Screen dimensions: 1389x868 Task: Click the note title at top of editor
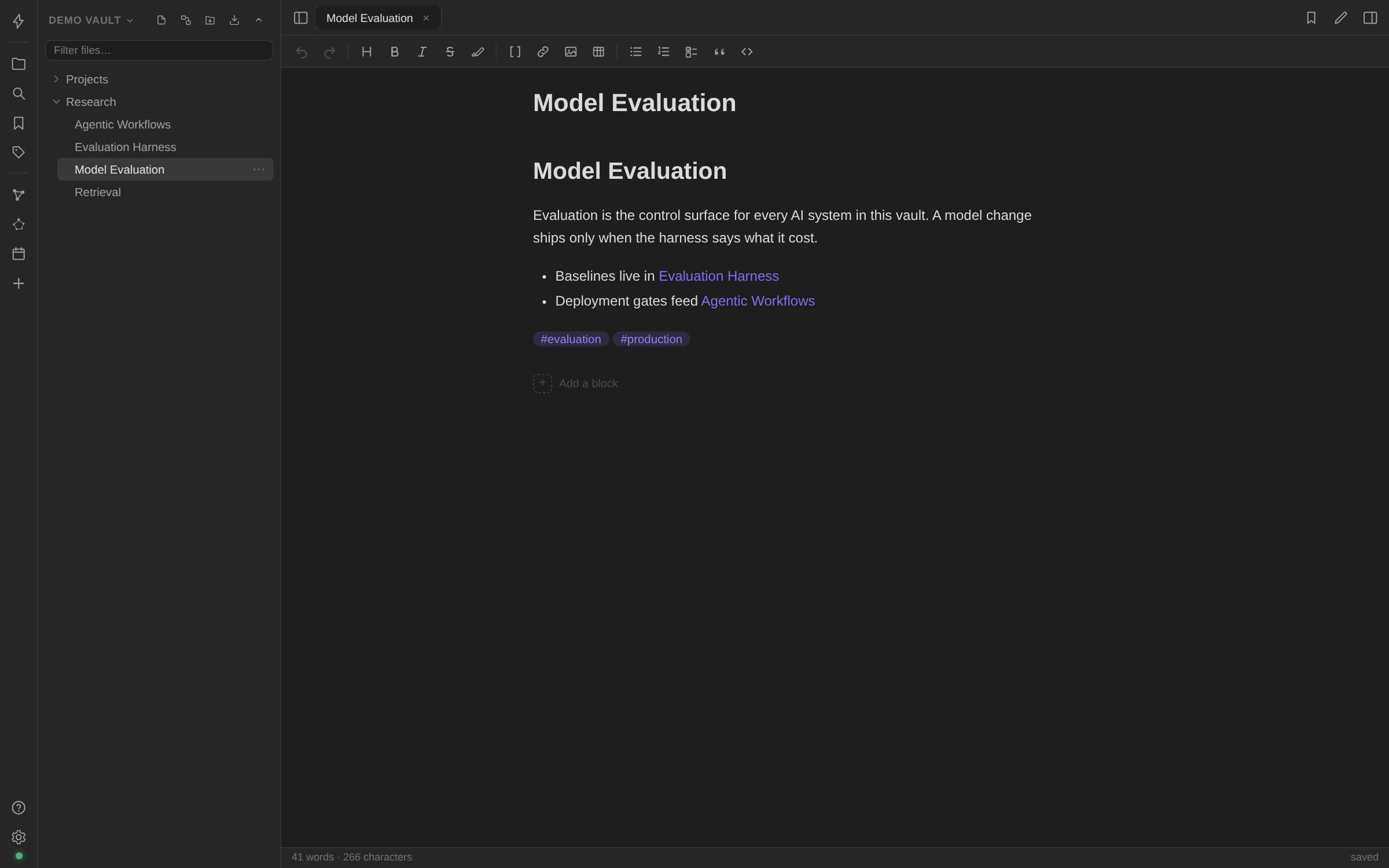pos(634,103)
